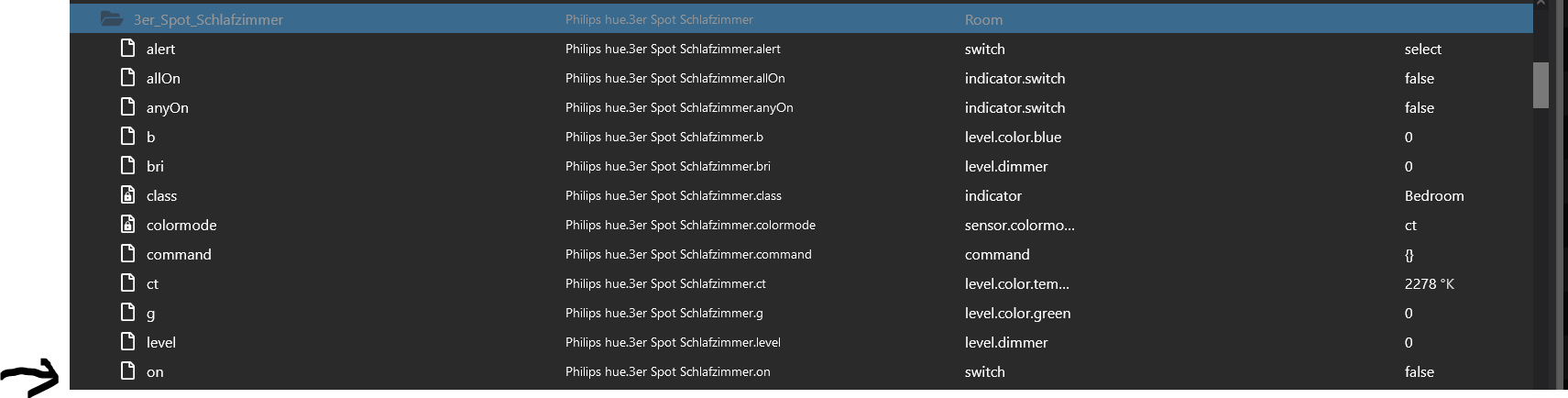Image resolution: width=1568 pixels, height=398 pixels.
Task: Click the select value in alert row
Action: (1422, 49)
